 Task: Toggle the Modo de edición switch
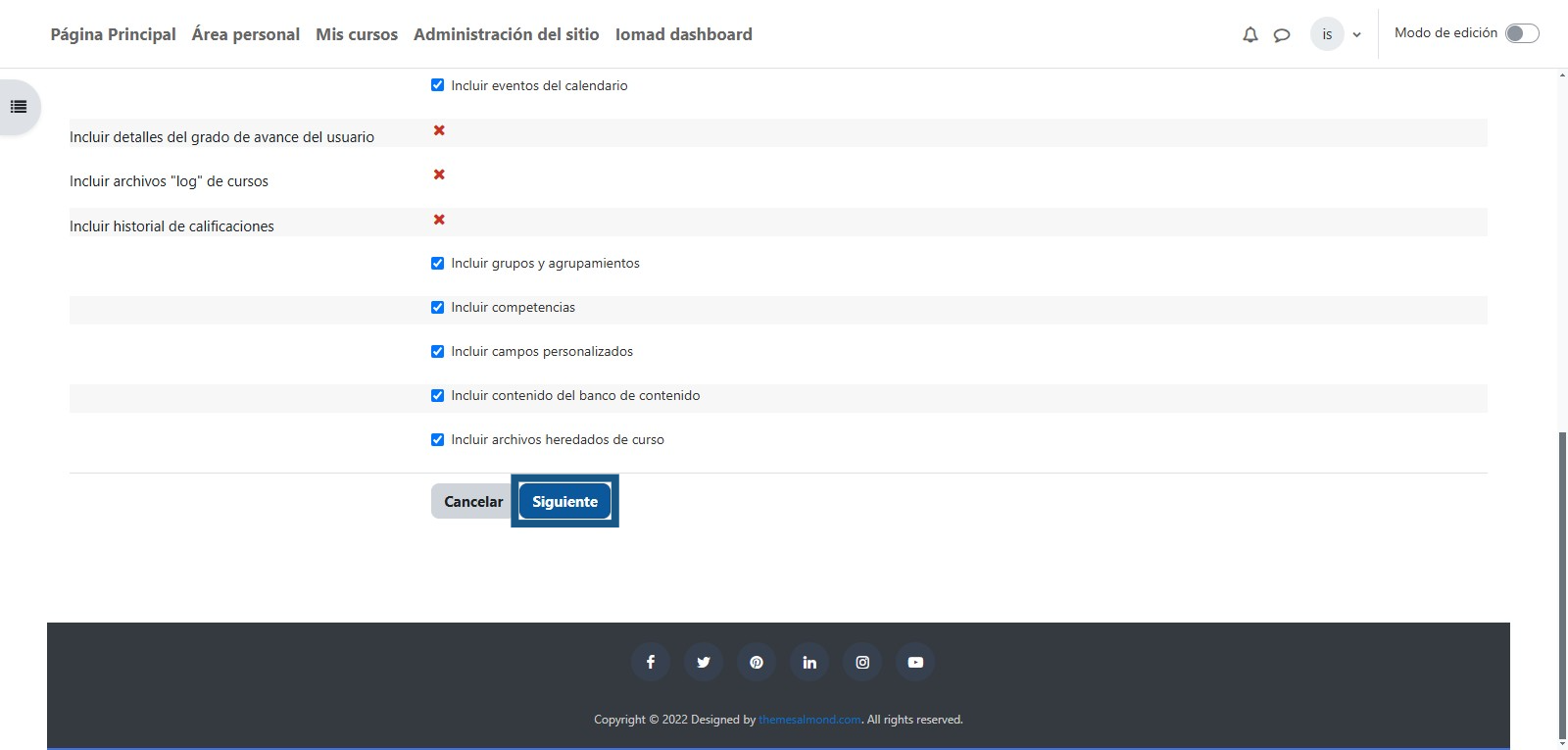[x=1522, y=33]
